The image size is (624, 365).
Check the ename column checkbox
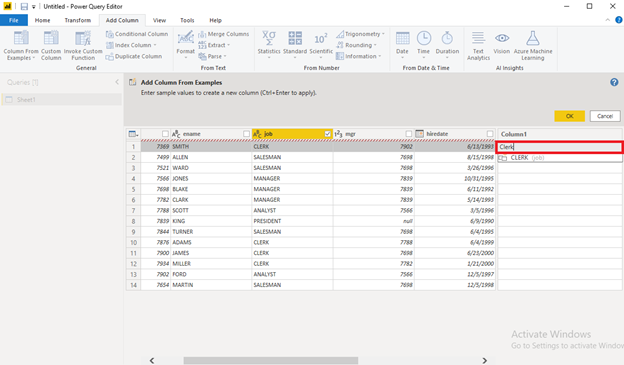[246, 134]
